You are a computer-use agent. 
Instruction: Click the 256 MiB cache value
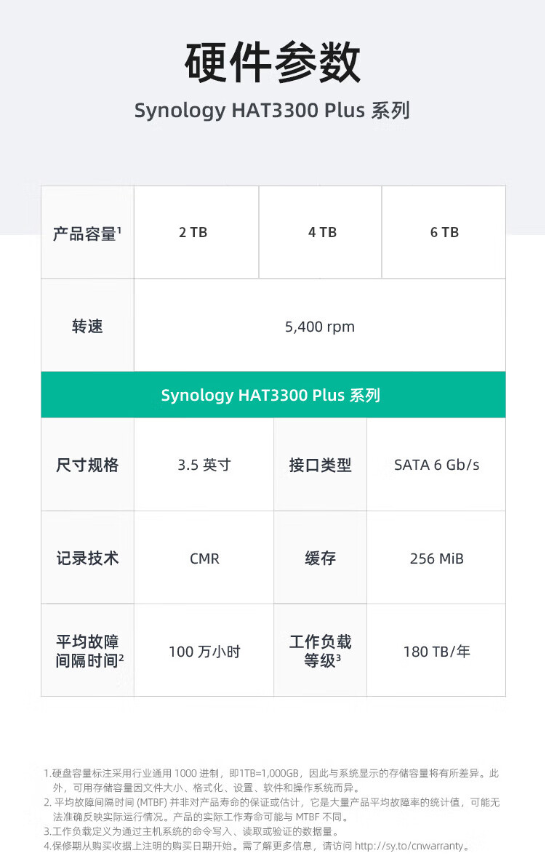[436, 558]
